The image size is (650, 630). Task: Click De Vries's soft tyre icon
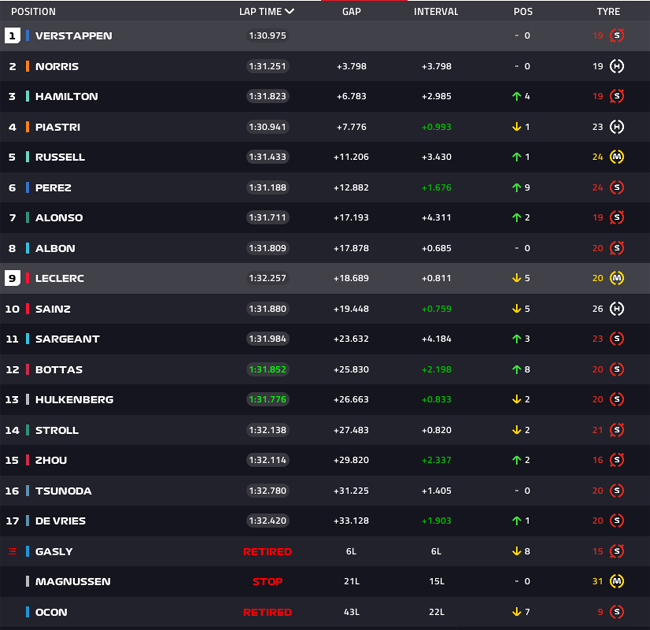[617, 521]
